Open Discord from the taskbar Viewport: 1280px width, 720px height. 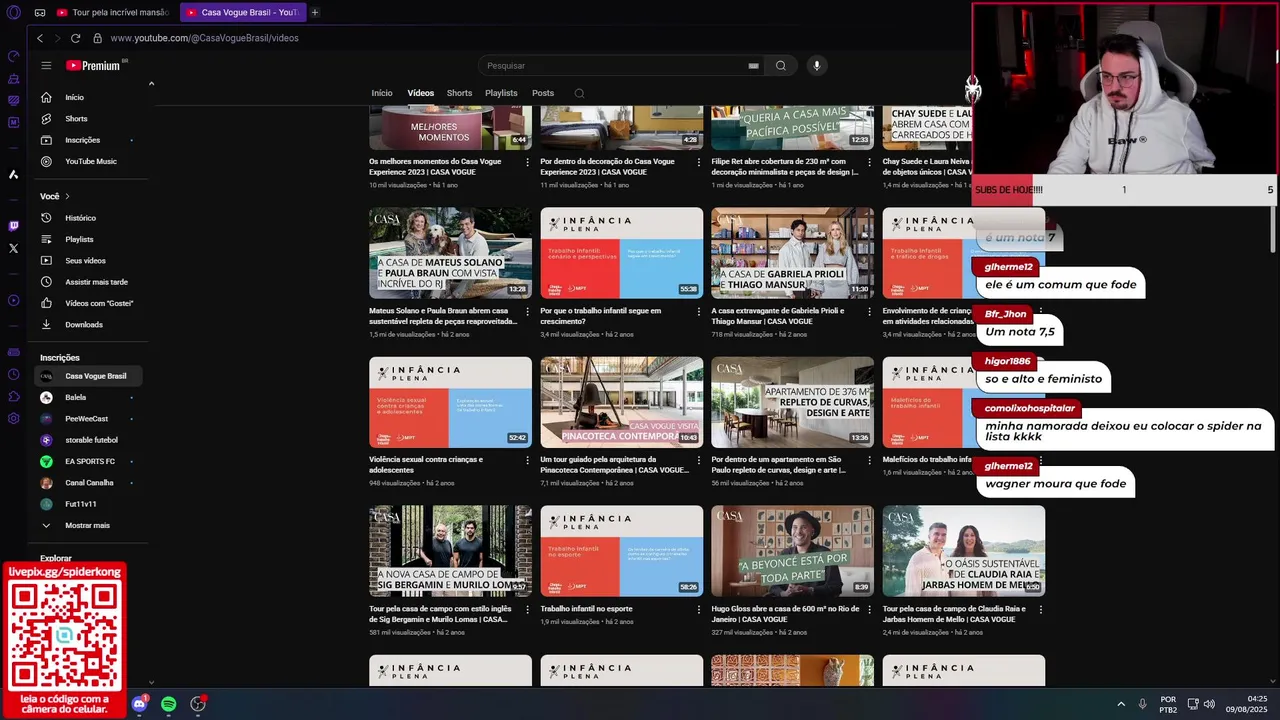coord(139,704)
